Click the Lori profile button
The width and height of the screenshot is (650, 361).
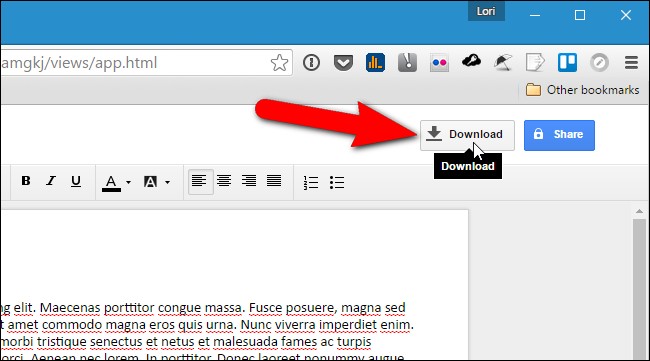486,11
